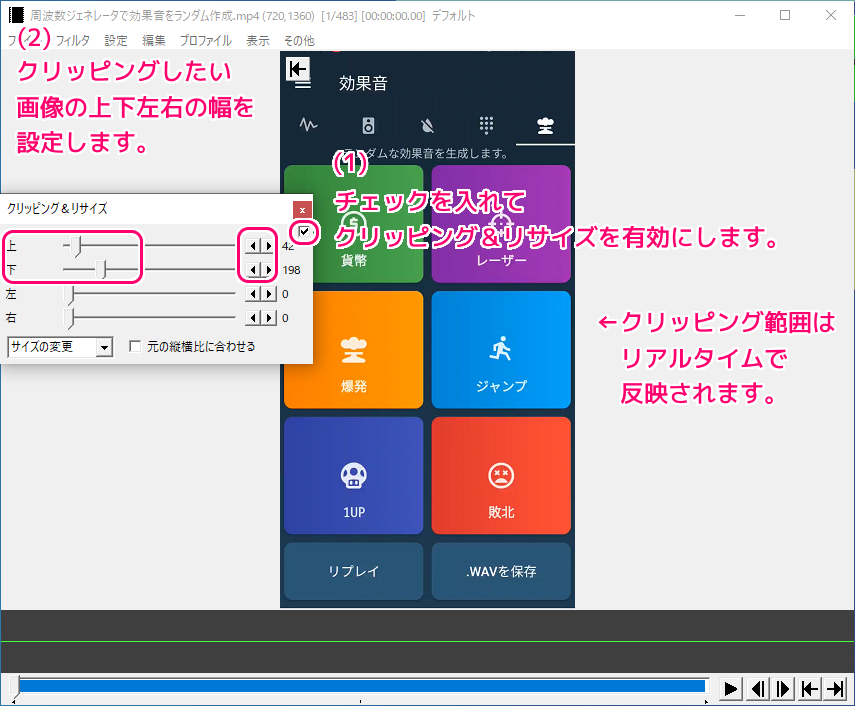Open the フィルタ menu
This screenshot has width=855, height=706.
click(x=73, y=41)
